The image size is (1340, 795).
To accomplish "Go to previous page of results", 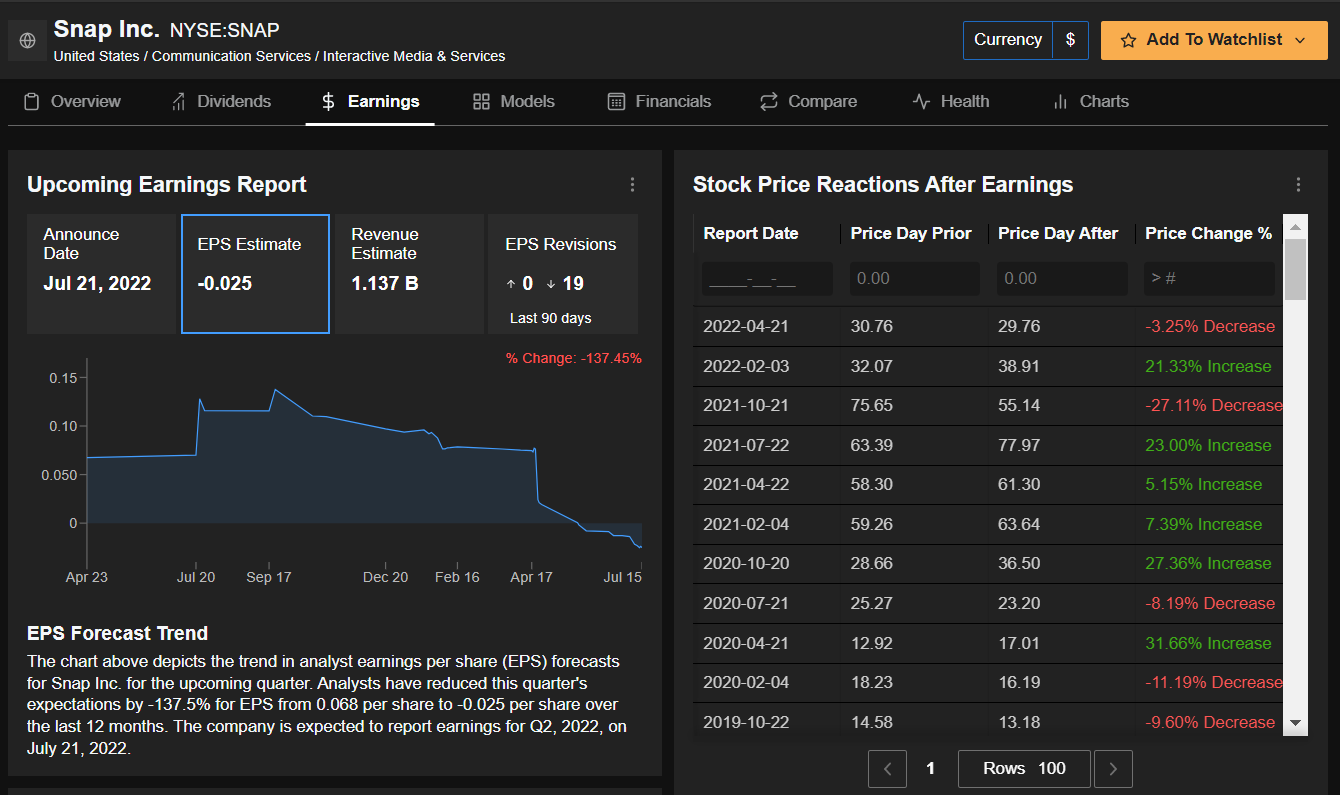I will pos(887,769).
